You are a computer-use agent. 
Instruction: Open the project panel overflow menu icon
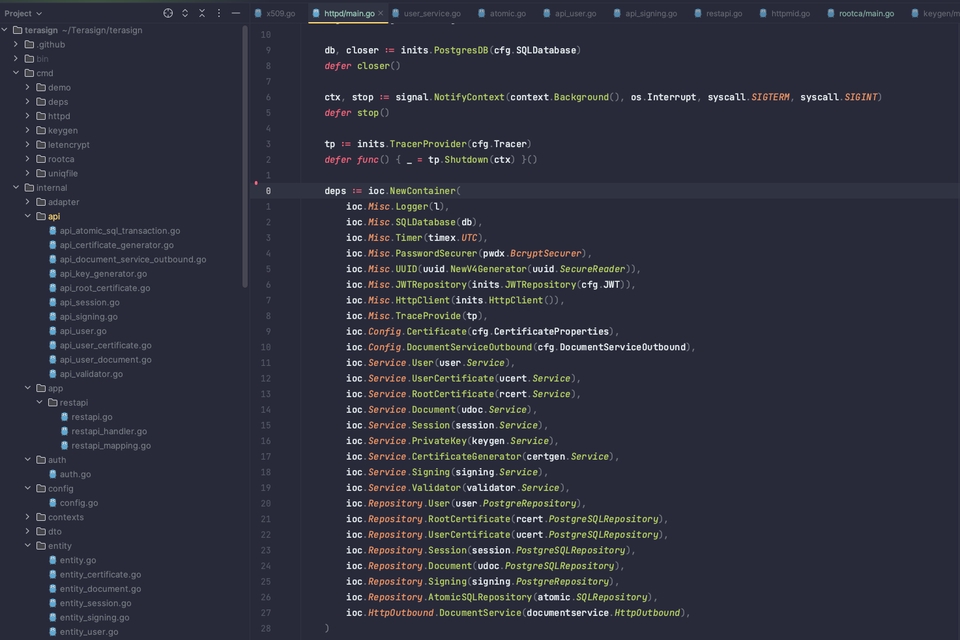(218, 13)
